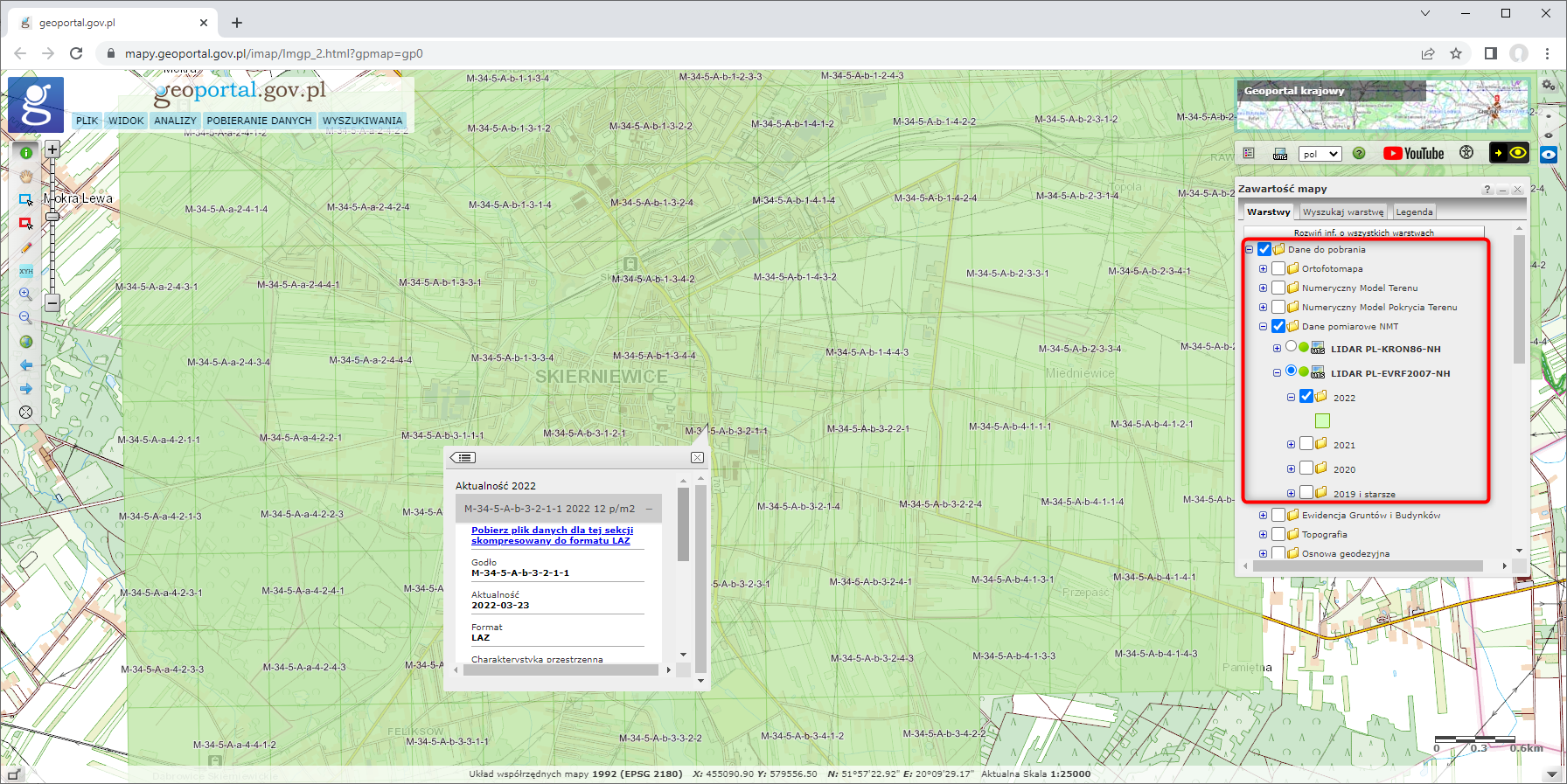Show full extent with globe icon

26,342
